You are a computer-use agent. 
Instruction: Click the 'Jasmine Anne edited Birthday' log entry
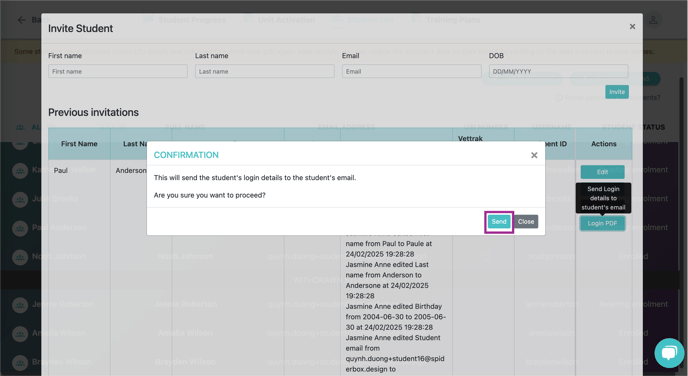pyautogui.click(x=395, y=317)
